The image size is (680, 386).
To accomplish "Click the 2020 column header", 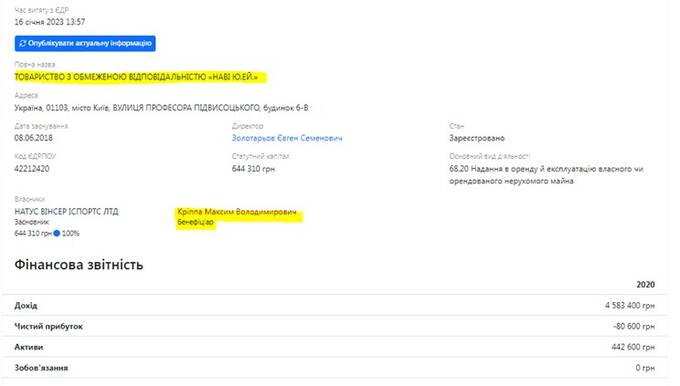I will tap(645, 285).
